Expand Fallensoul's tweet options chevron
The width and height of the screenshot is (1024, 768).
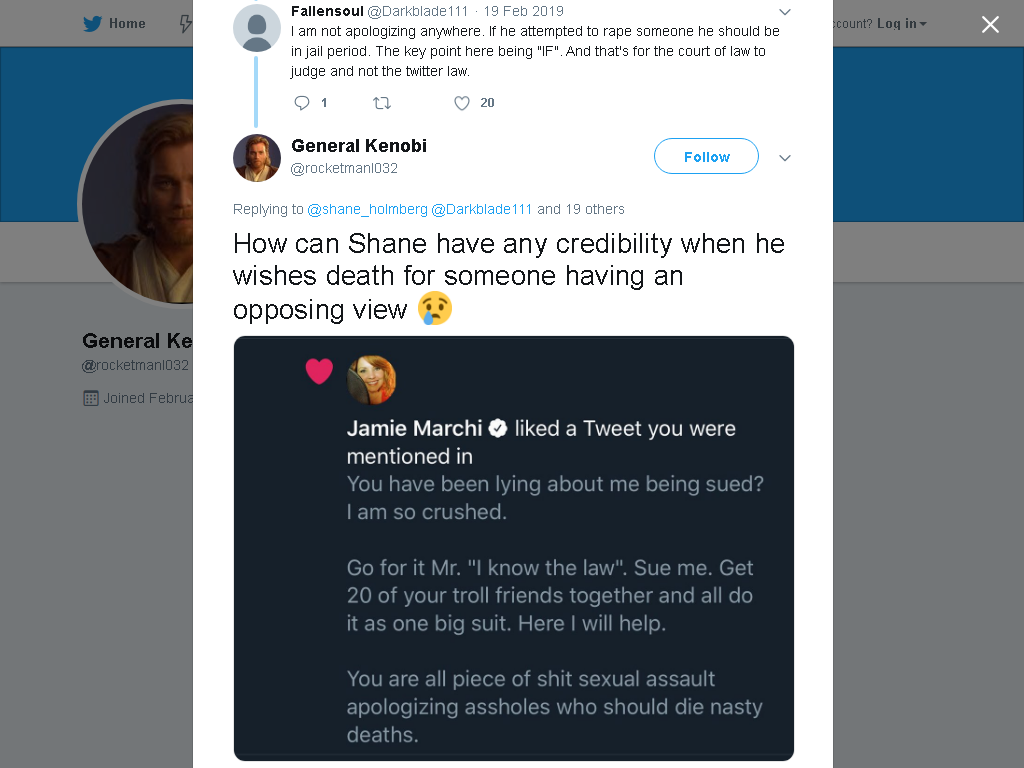(x=785, y=12)
